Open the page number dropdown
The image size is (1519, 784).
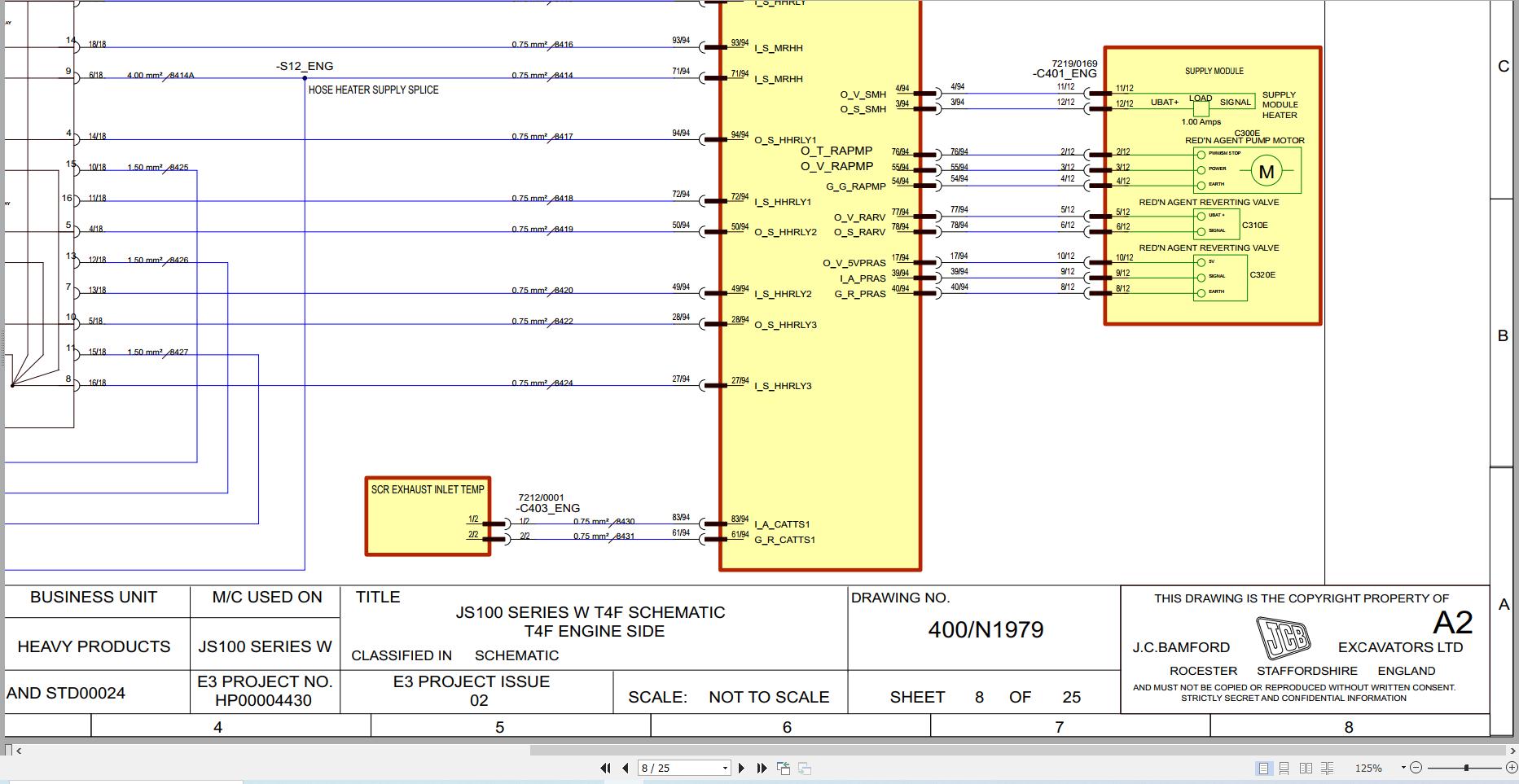coord(723,768)
